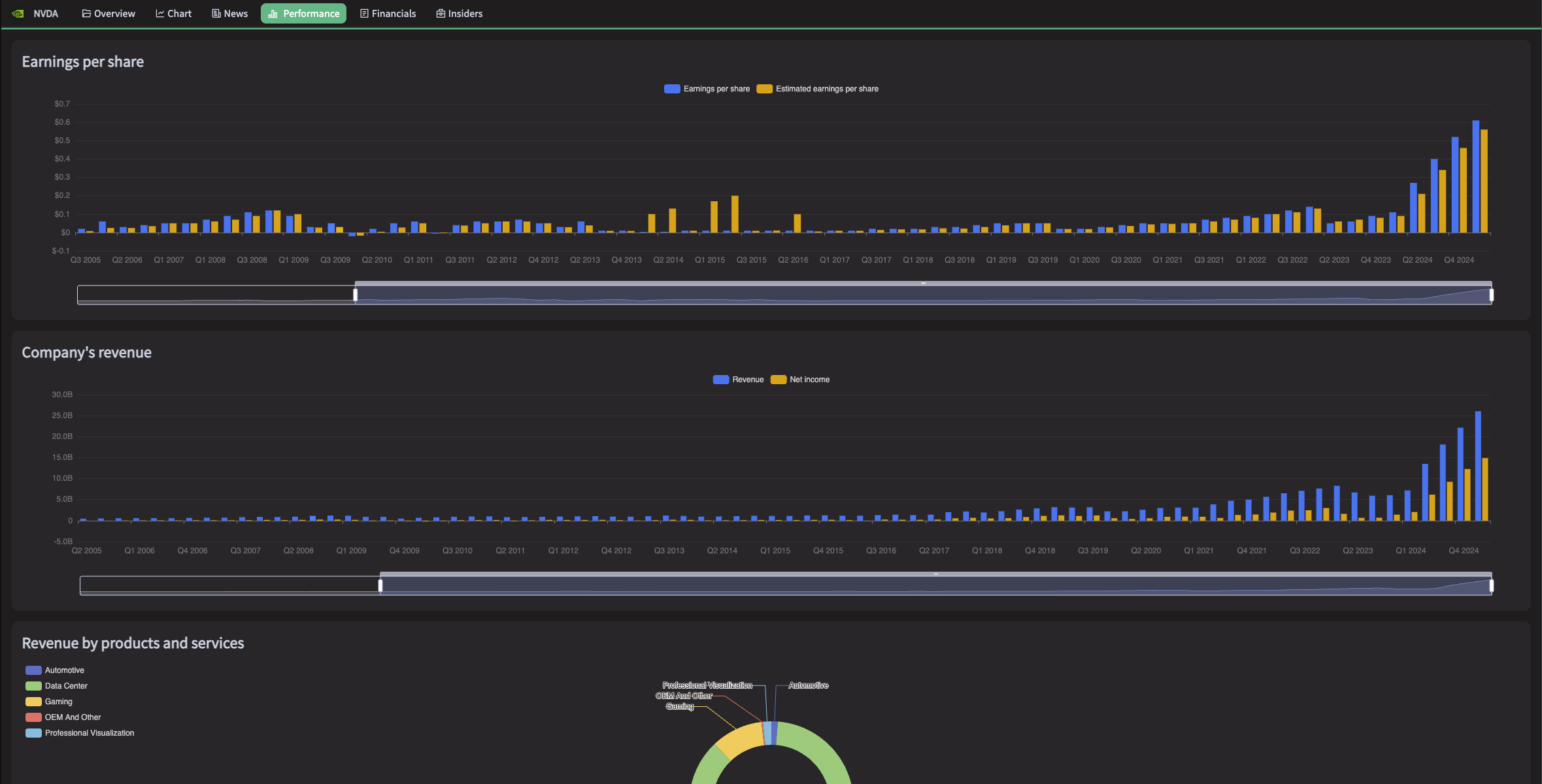This screenshot has width=1542, height=784.
Task: Click left handle of earnings range slider
Action: click(x=356, y=295)
